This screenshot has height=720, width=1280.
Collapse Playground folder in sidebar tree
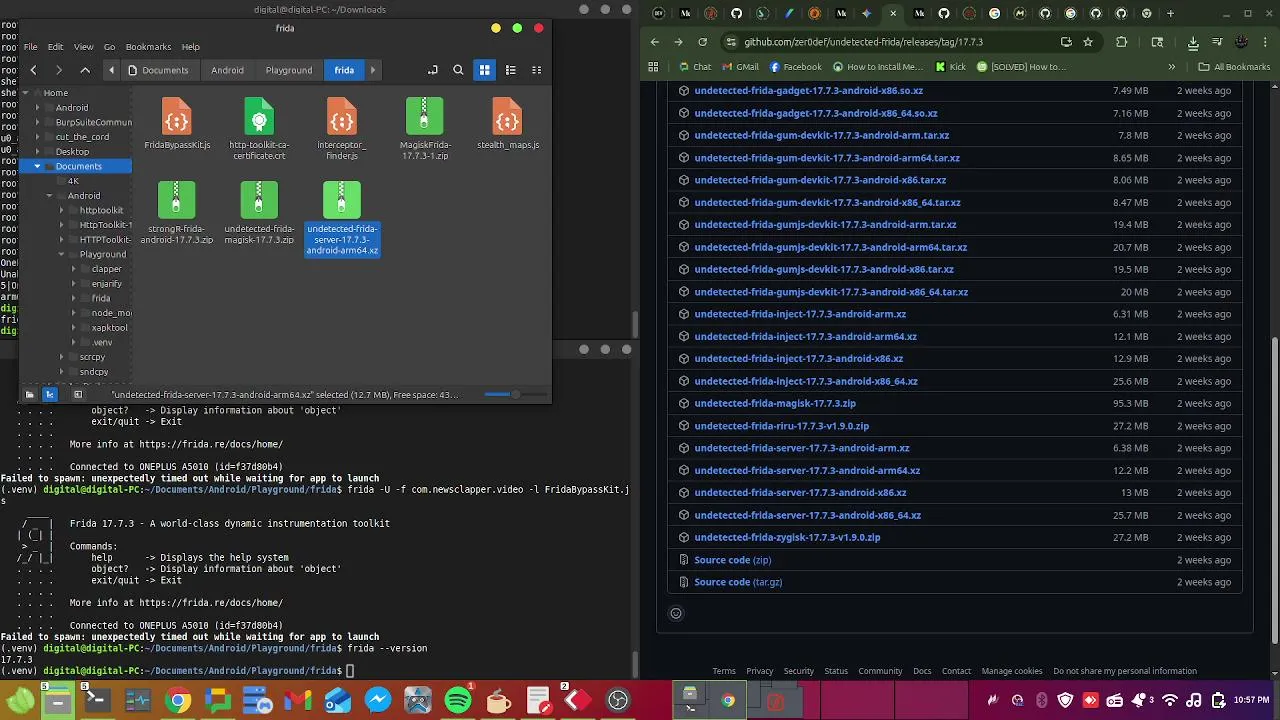coord(61,254)
